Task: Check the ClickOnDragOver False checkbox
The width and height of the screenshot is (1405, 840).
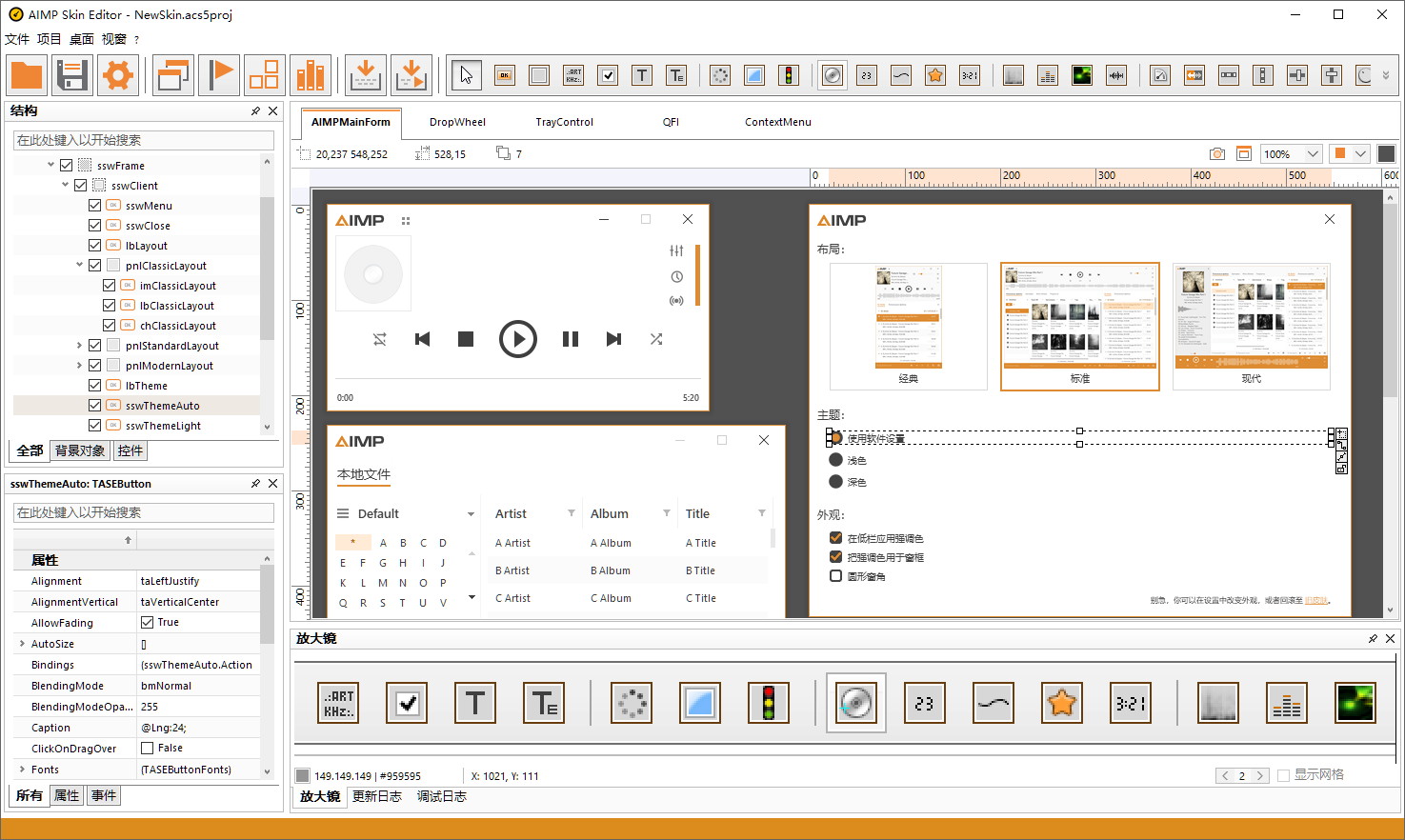Action: click(x=147, y=748)
